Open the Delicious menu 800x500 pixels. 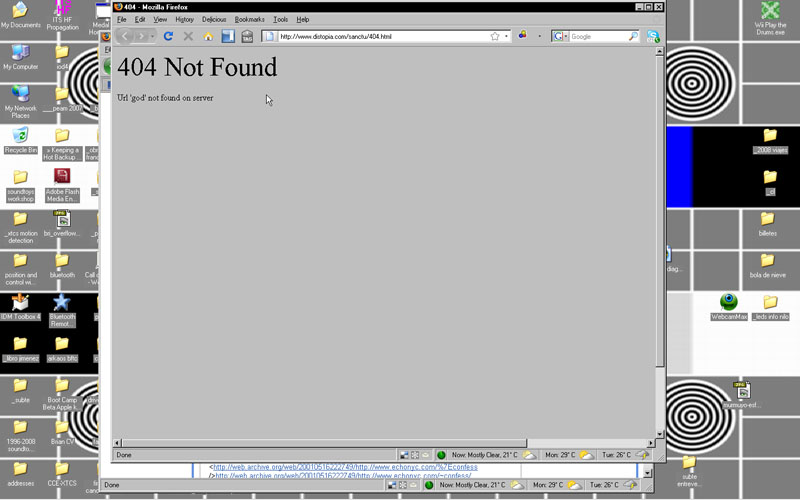pos(214,19)
